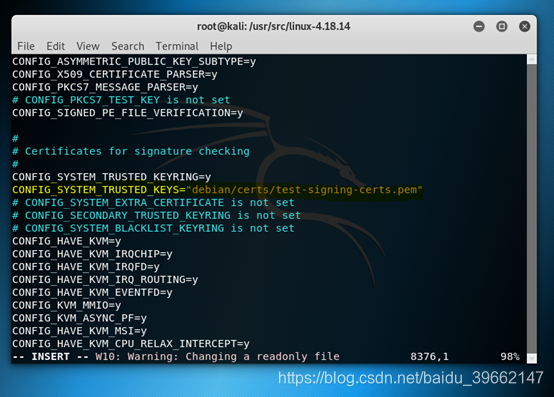This screenshot has height=397, width=554.
Task: Click line CONFIG_HAVE_KVM_IRQCHIP=y
Action: coord(92,254)
